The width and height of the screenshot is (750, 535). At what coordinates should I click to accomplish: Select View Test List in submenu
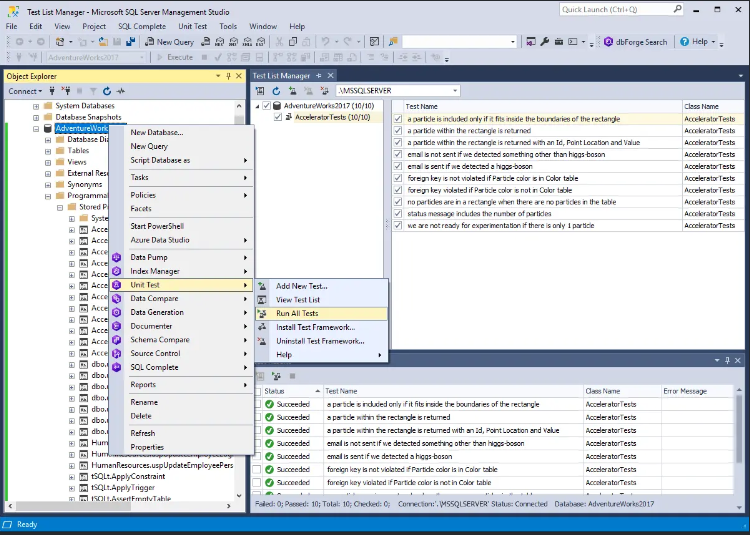(x=321, y=300)
